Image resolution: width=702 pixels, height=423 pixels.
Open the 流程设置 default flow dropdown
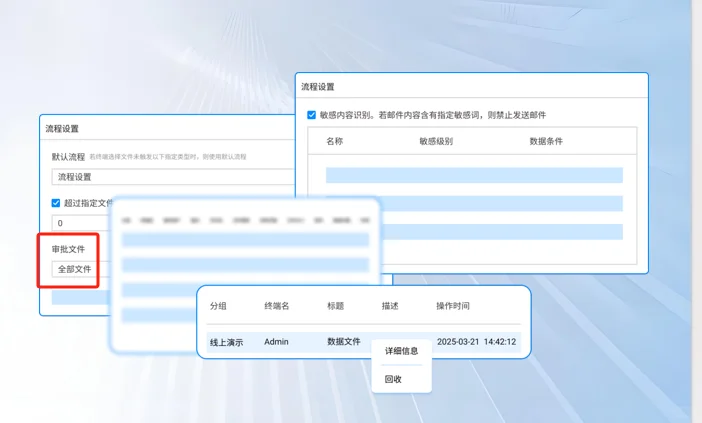point(173,177)
